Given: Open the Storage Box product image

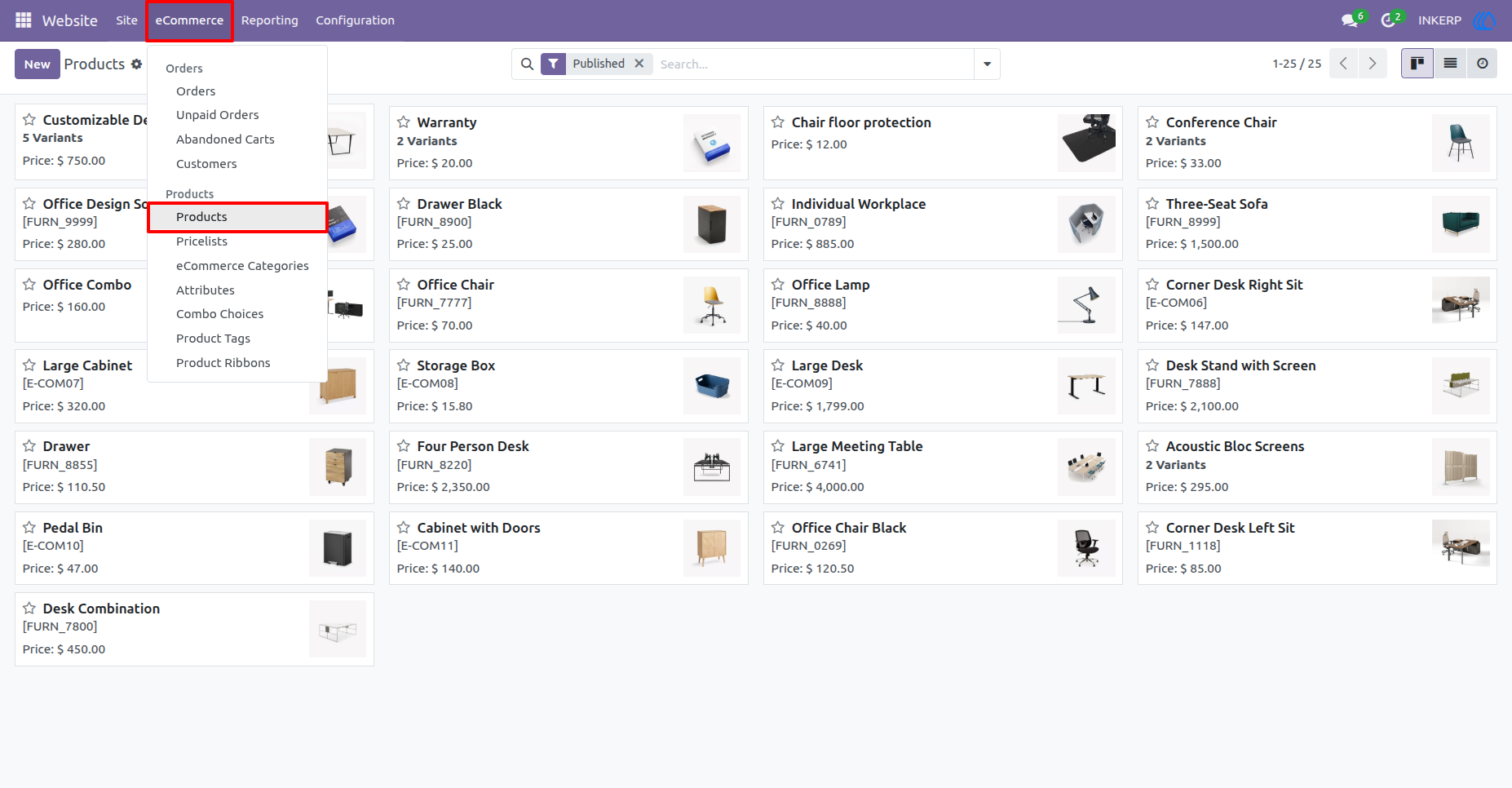Looking at the screenshot, I should pos(712,386).
